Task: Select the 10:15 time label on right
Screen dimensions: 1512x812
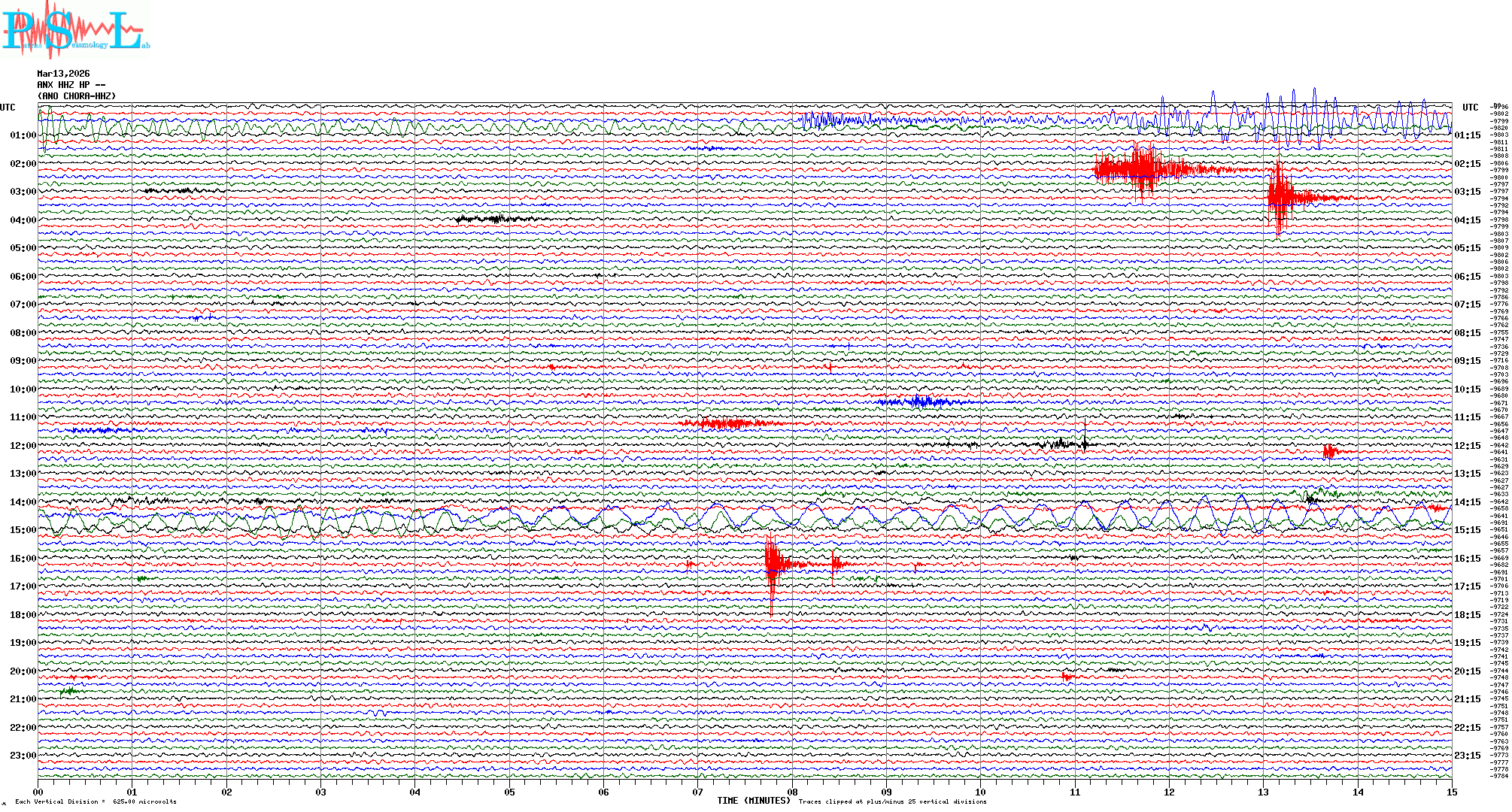Action: click(1467, 389)
